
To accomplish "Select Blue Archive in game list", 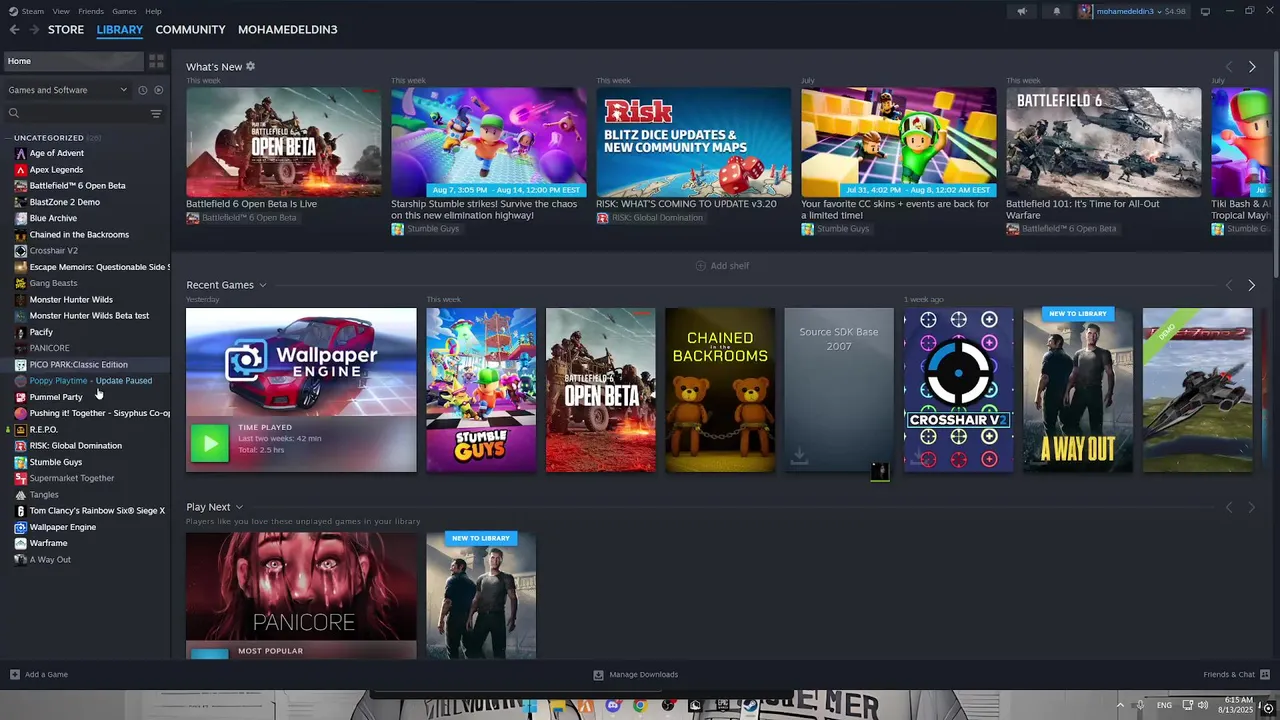I will coord(53,218).
